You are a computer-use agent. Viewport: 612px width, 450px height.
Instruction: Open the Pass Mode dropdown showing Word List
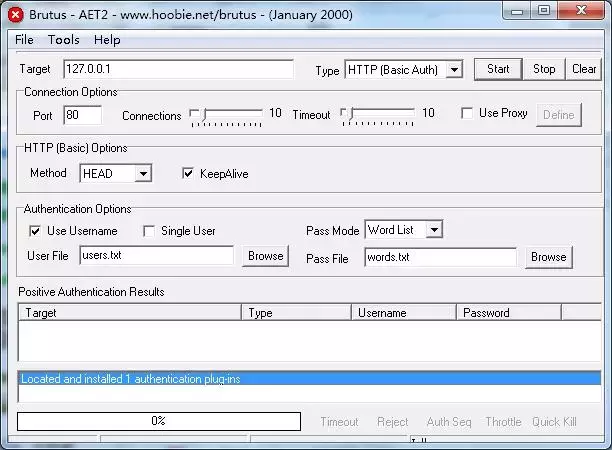tap(404, 229)
